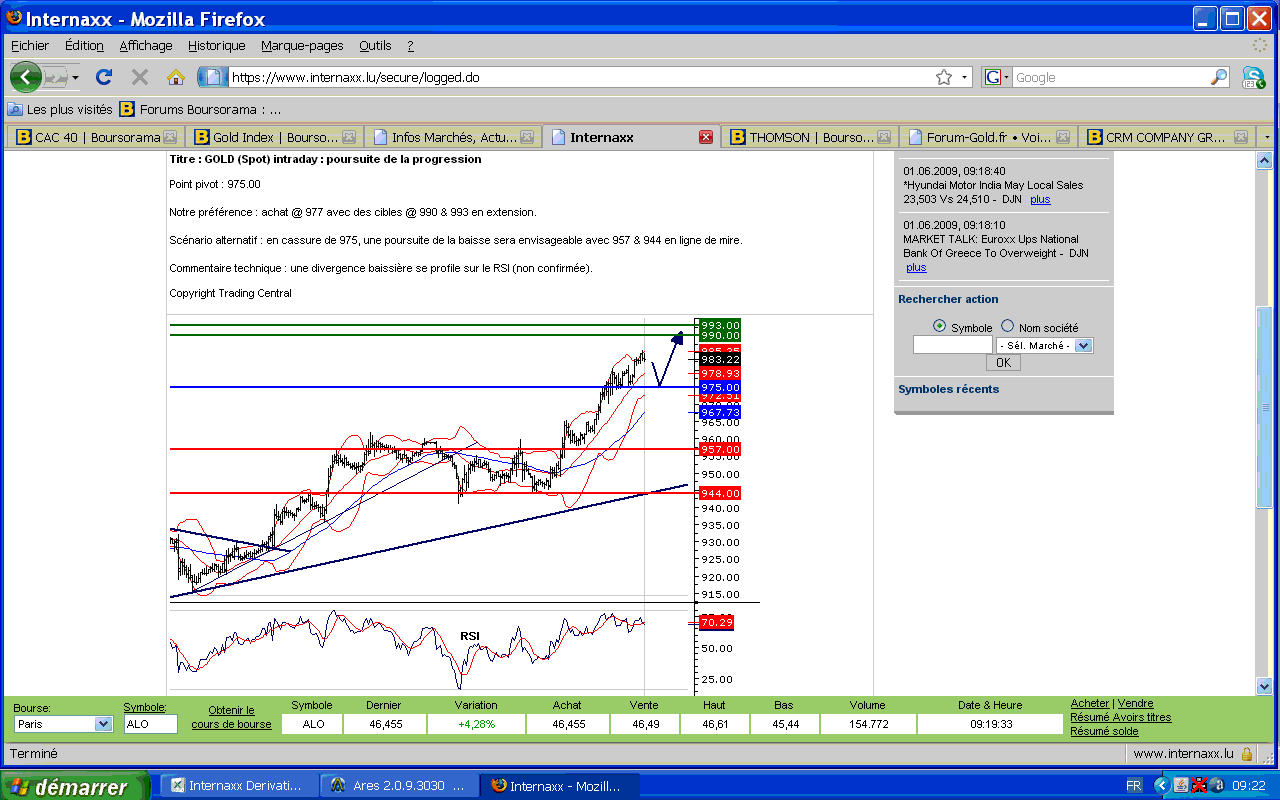Expand the Bourse Paris dropdown
The height and width of the screenshot is (800, 1280).
(x=103, y=724)
